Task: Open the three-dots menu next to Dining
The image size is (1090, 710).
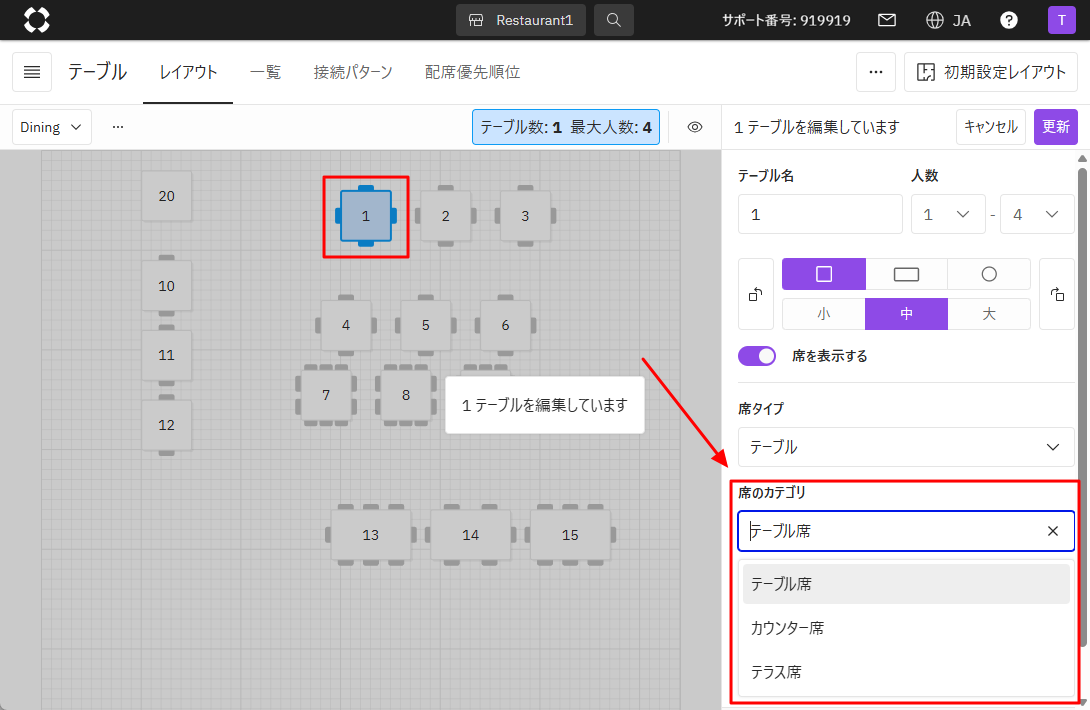Action: [117, 127]
